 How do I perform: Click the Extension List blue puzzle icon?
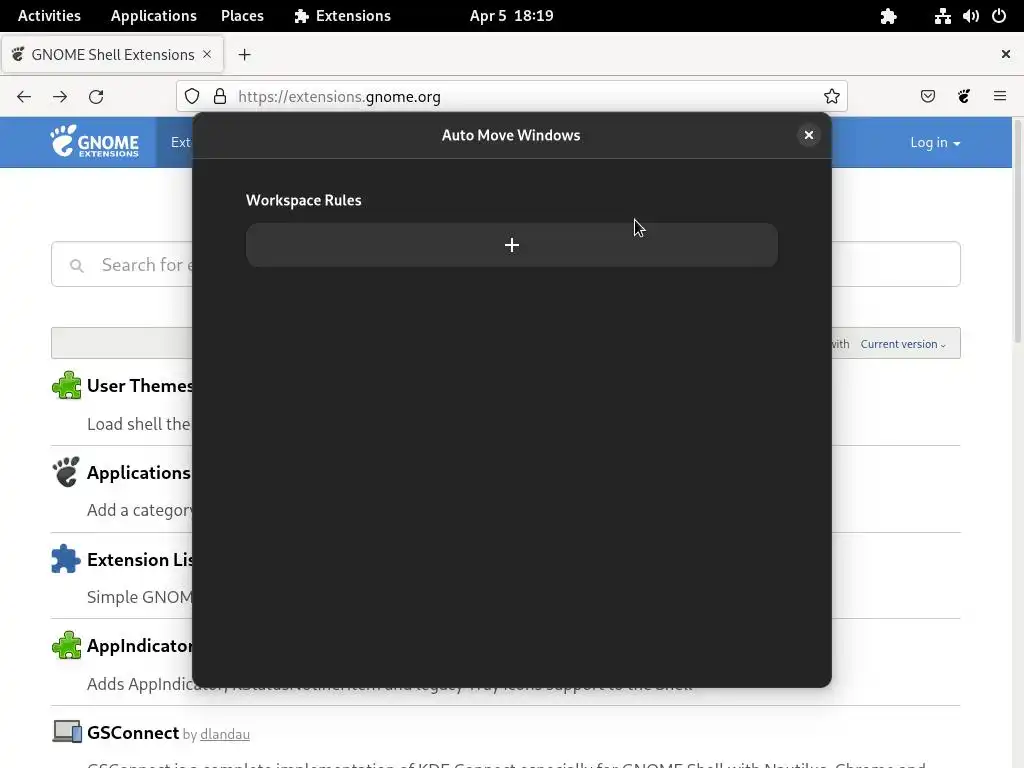66,559
